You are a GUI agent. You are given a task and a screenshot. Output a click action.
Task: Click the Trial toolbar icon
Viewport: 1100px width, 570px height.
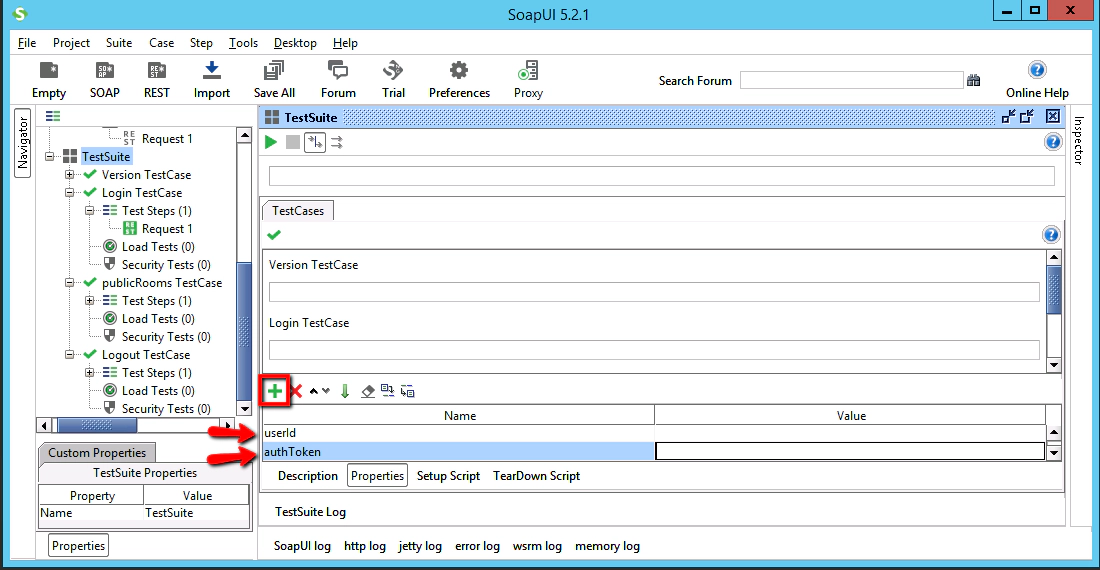pos(393,79)
